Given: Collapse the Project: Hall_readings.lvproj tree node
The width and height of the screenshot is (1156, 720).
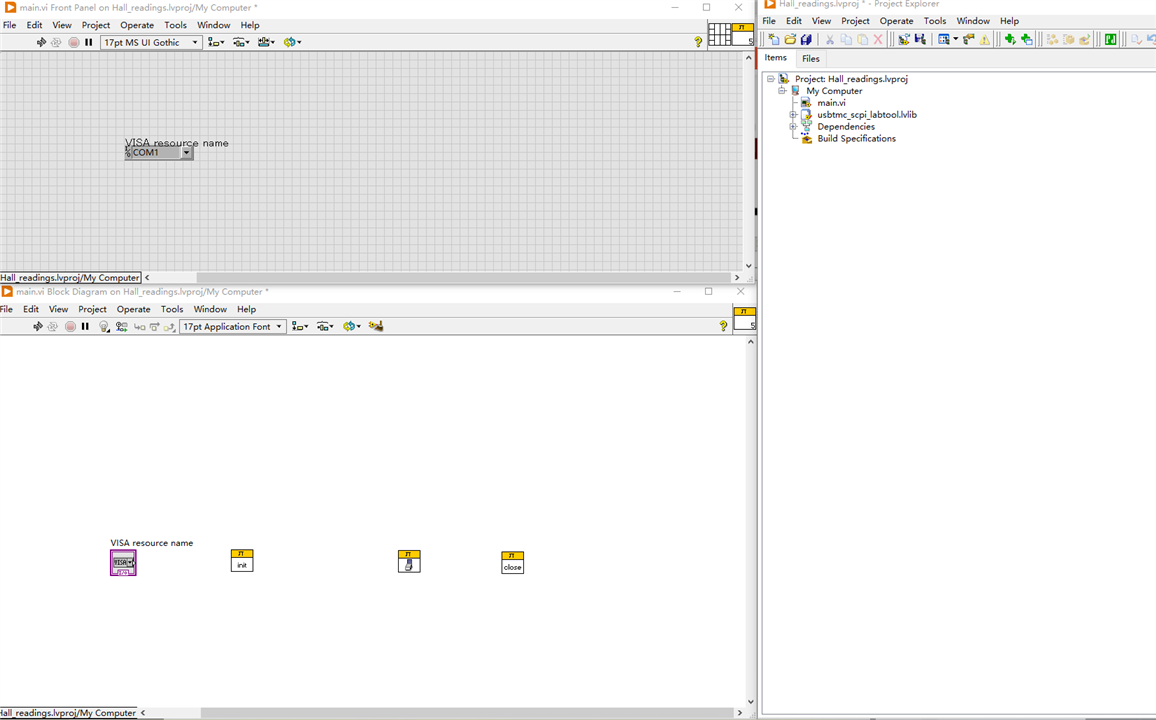Looking at the screenshot, I should click(770, 79).
